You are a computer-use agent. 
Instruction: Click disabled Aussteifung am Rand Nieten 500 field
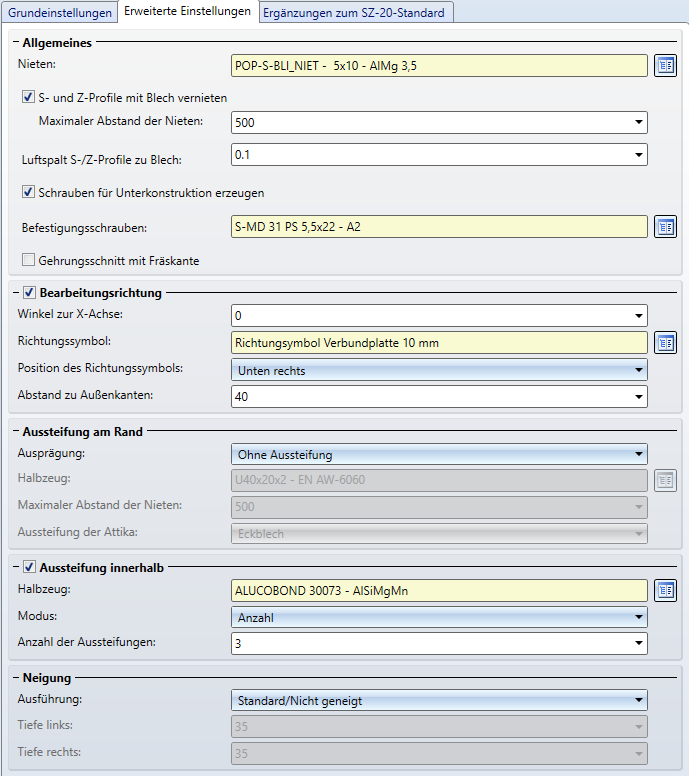click(x=439, y=507)
